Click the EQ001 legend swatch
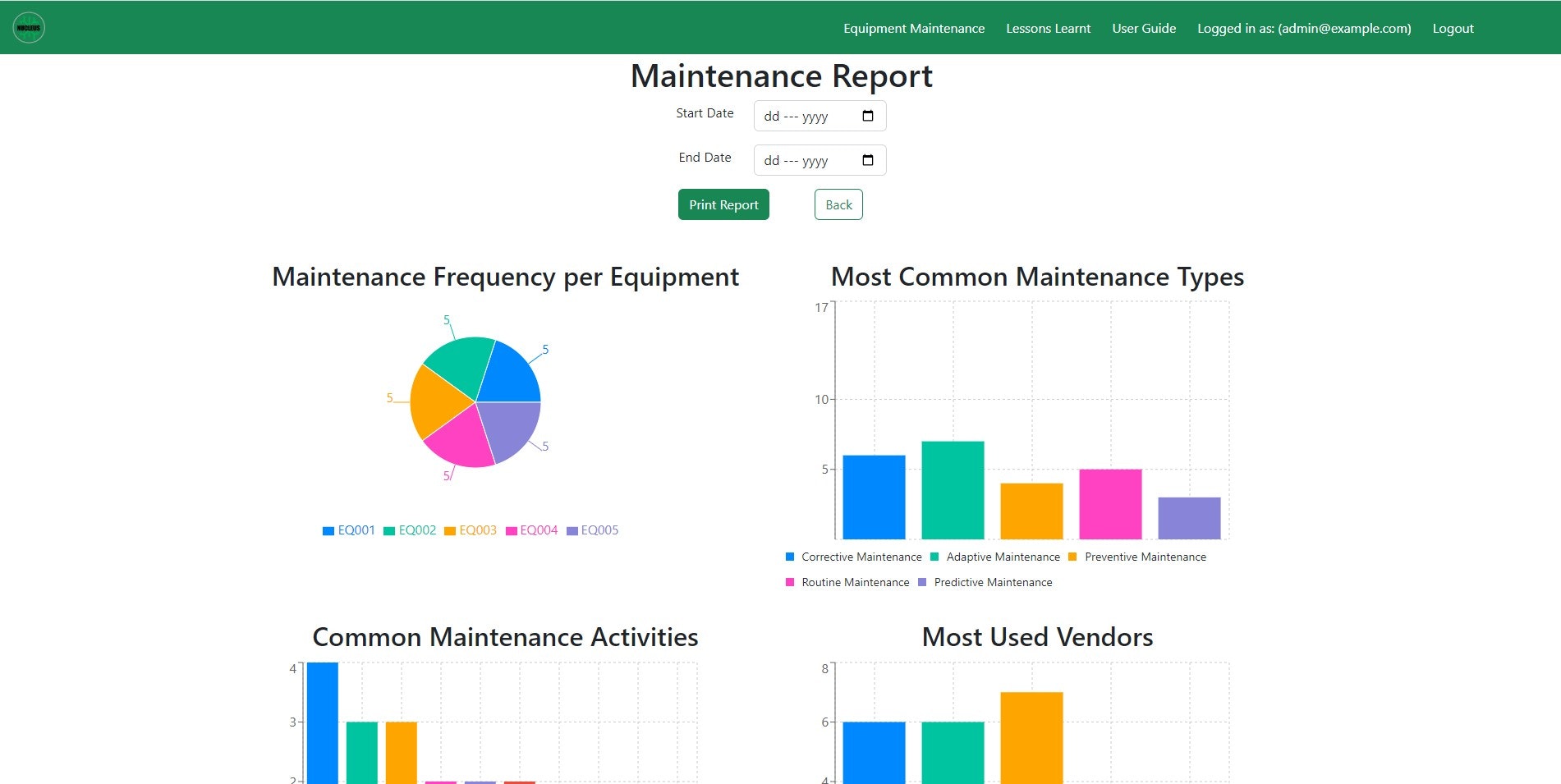This screenshot has height=784, width=1561. (328, 531)
